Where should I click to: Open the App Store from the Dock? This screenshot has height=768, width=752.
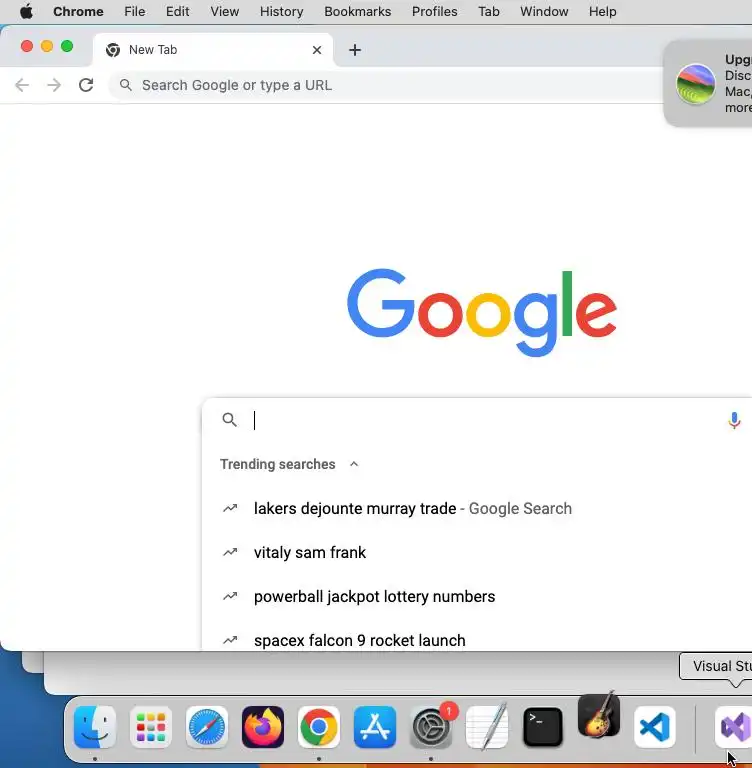click(375, 727)
